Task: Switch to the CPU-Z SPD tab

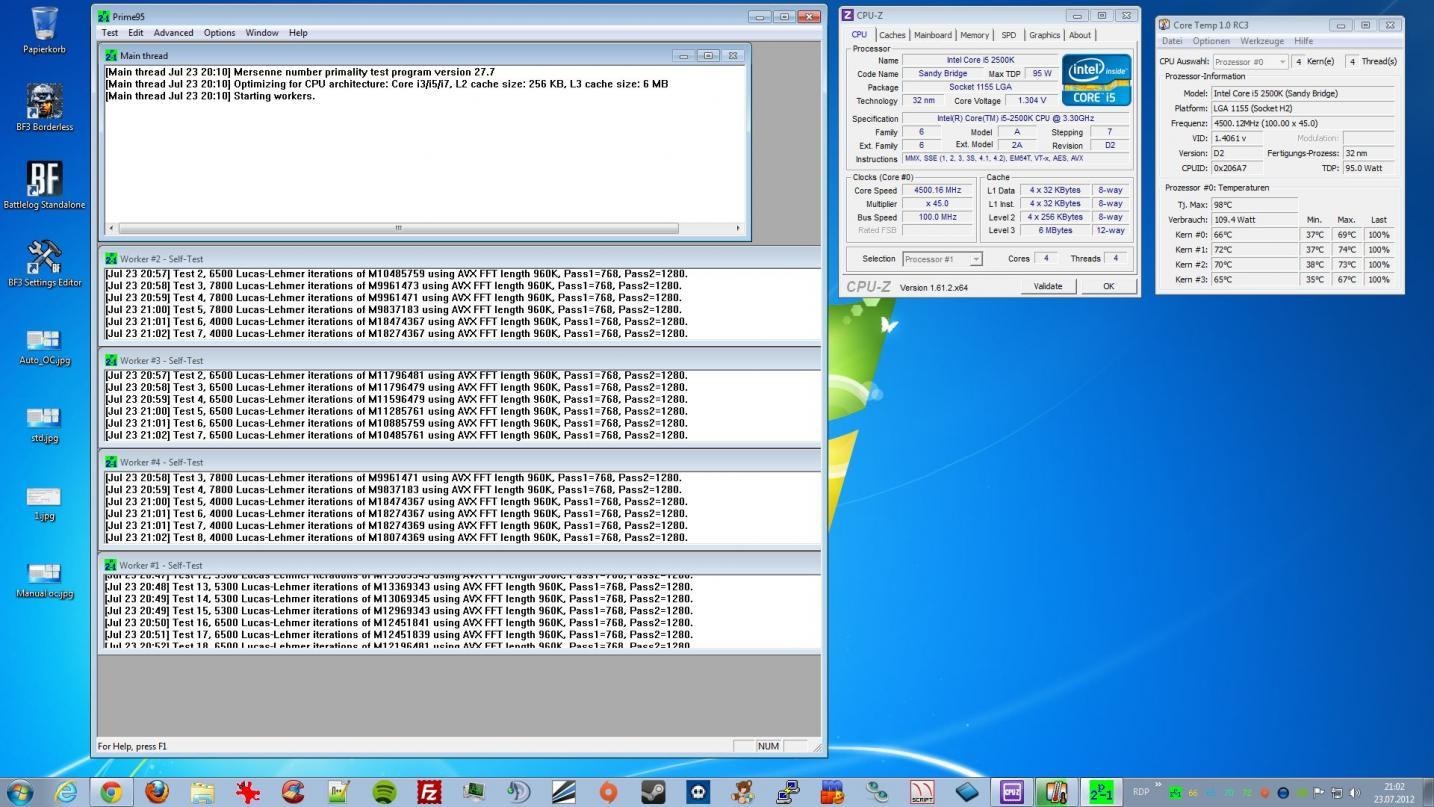Action: 1008,35
